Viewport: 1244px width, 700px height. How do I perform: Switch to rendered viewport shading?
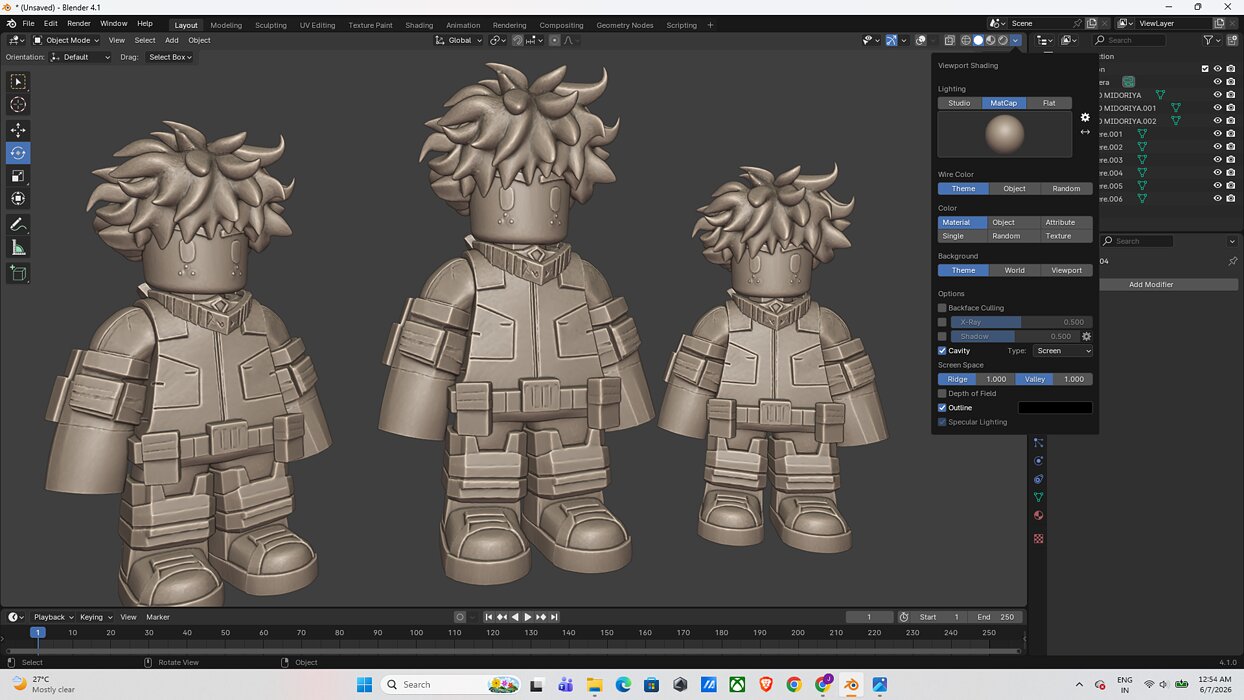click(x=1003, y=40)
